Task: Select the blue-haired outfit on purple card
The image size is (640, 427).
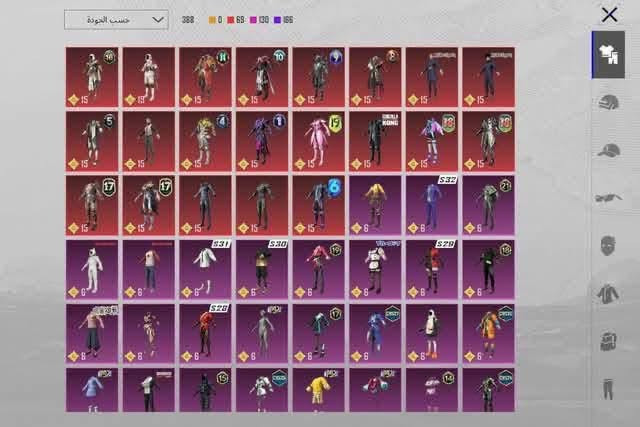Action: coord(375,334)
